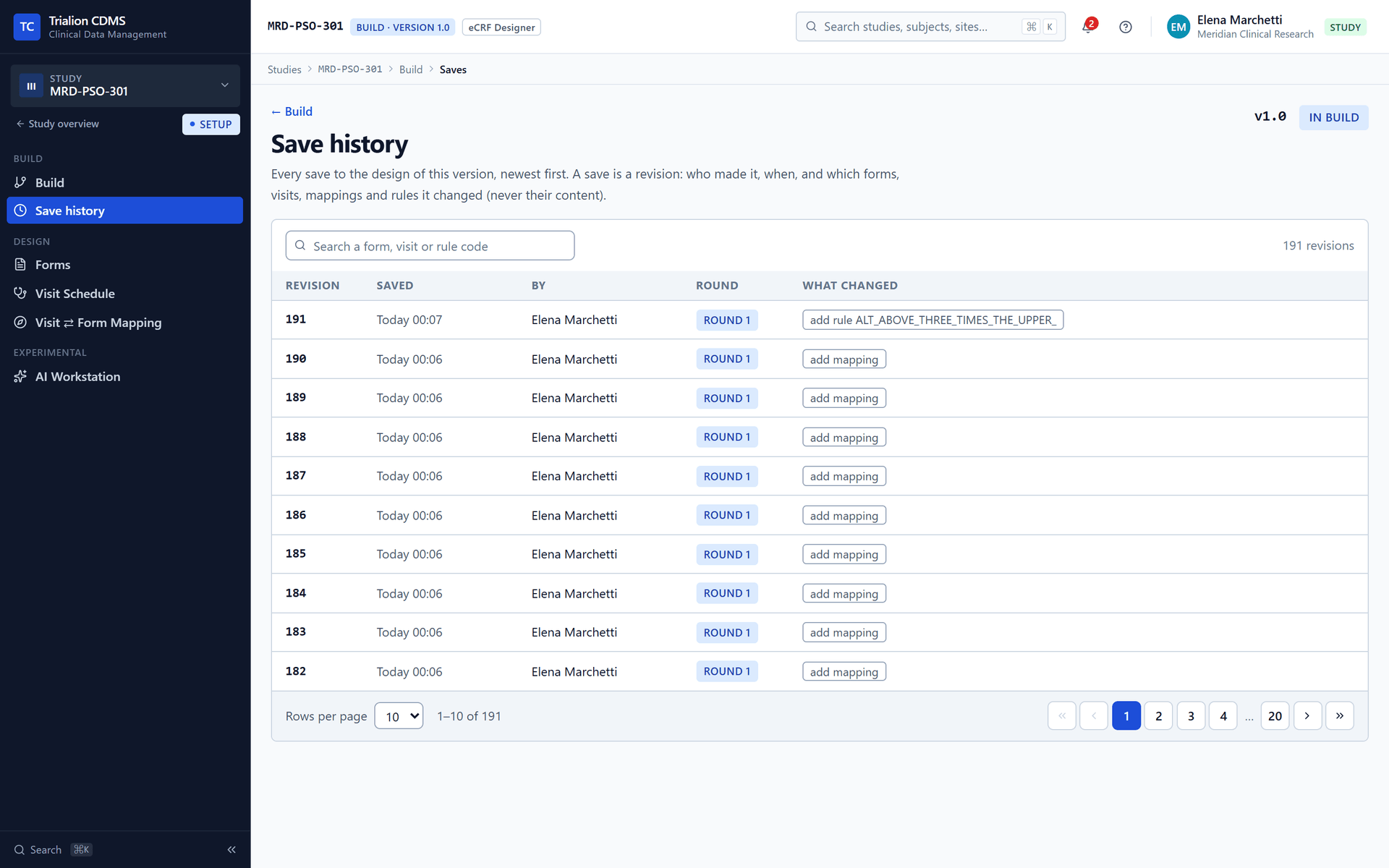This screenshot has height=868, width=1389.
Task: Click the ROUND 1 badge in revision 188
Action: 726,437
